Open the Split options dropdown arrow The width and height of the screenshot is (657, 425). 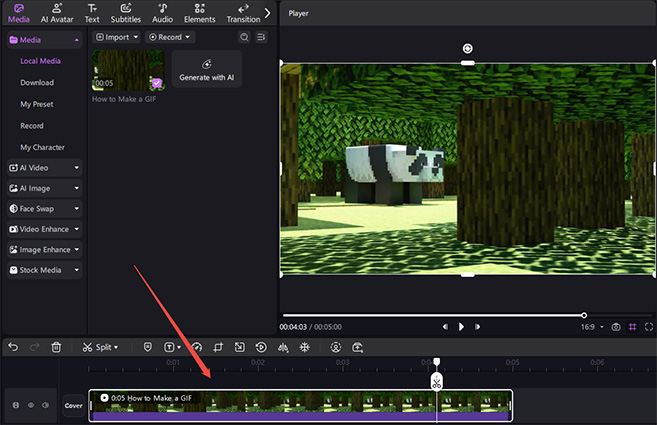coord(116,347)
